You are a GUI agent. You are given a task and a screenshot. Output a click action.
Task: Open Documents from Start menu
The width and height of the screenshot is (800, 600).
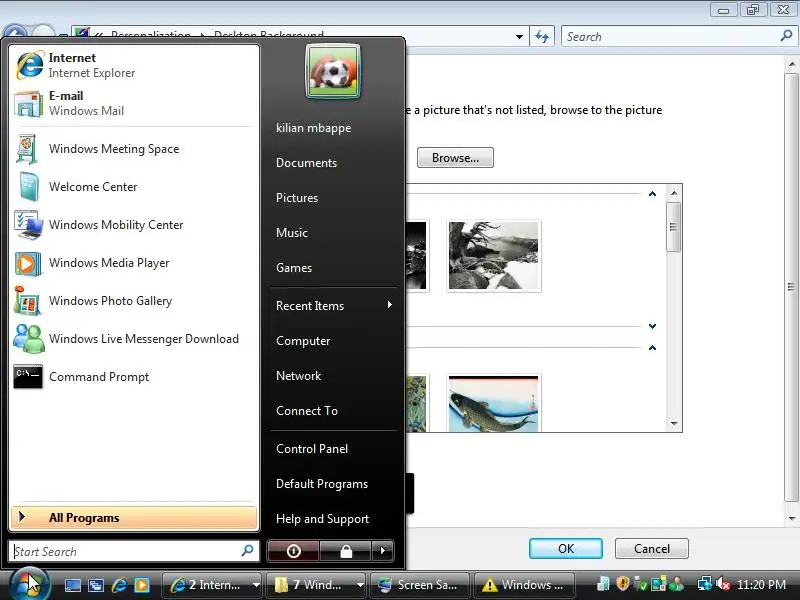306,163
